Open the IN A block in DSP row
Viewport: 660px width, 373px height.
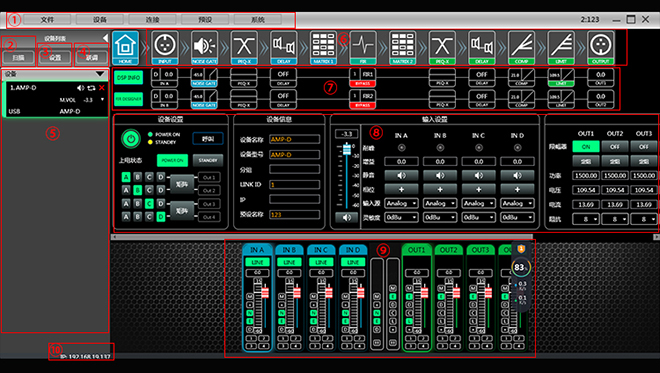click(x=164, y=77)
